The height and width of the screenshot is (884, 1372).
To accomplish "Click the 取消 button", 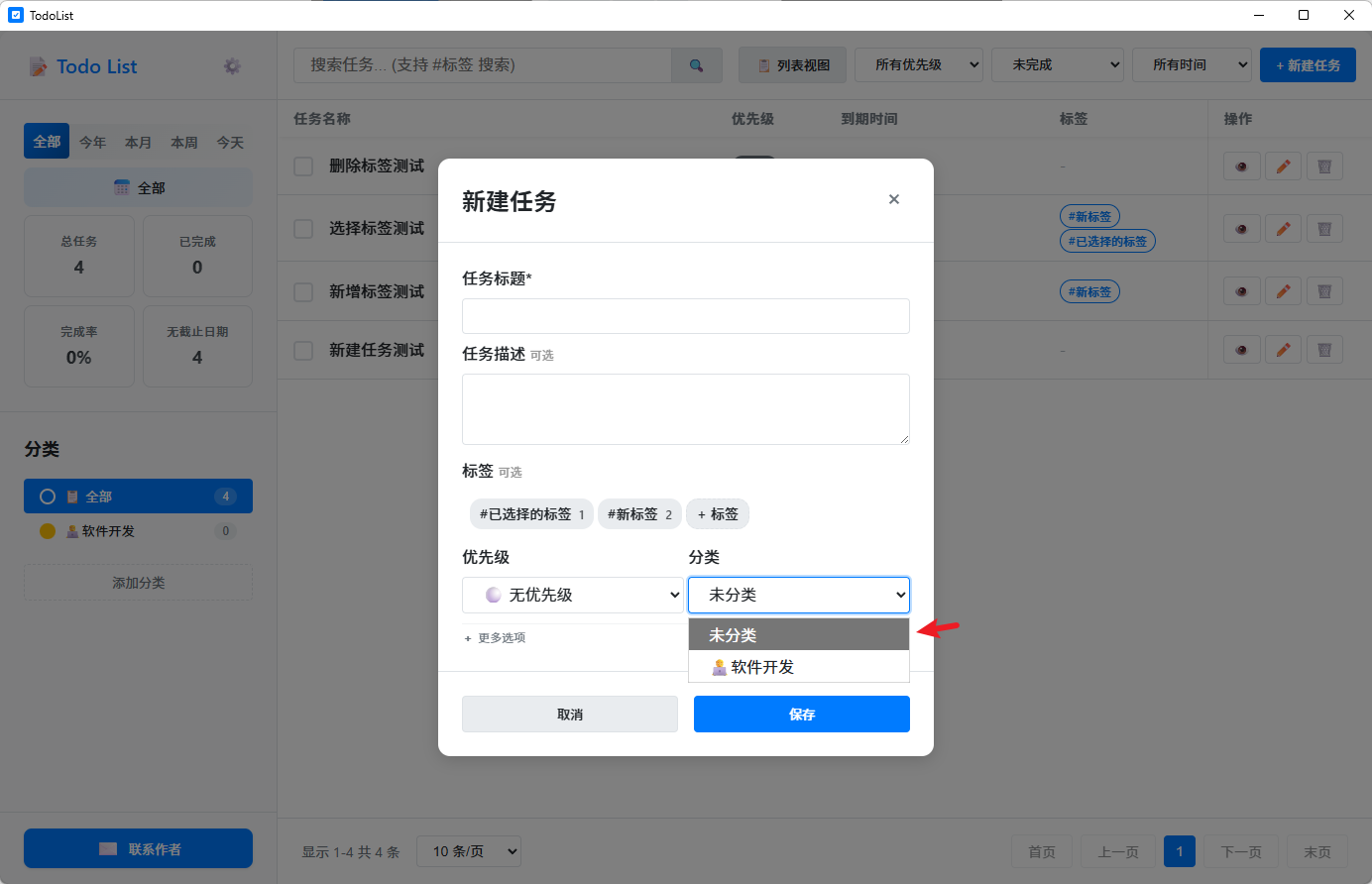I will point(570,715).
